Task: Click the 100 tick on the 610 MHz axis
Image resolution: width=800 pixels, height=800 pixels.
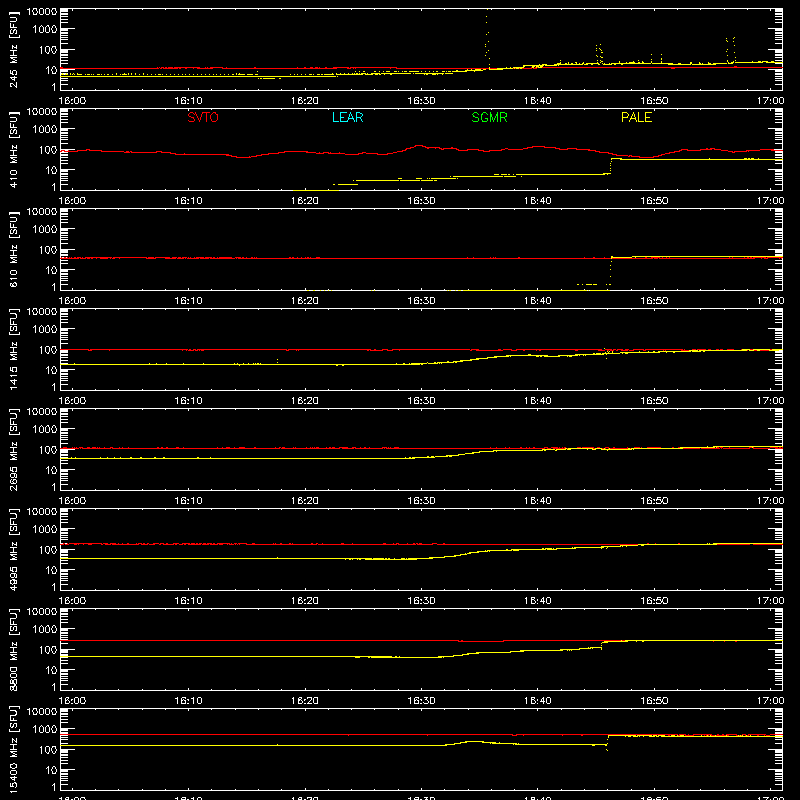Action: pyautogui.click(x=48, y=250)
